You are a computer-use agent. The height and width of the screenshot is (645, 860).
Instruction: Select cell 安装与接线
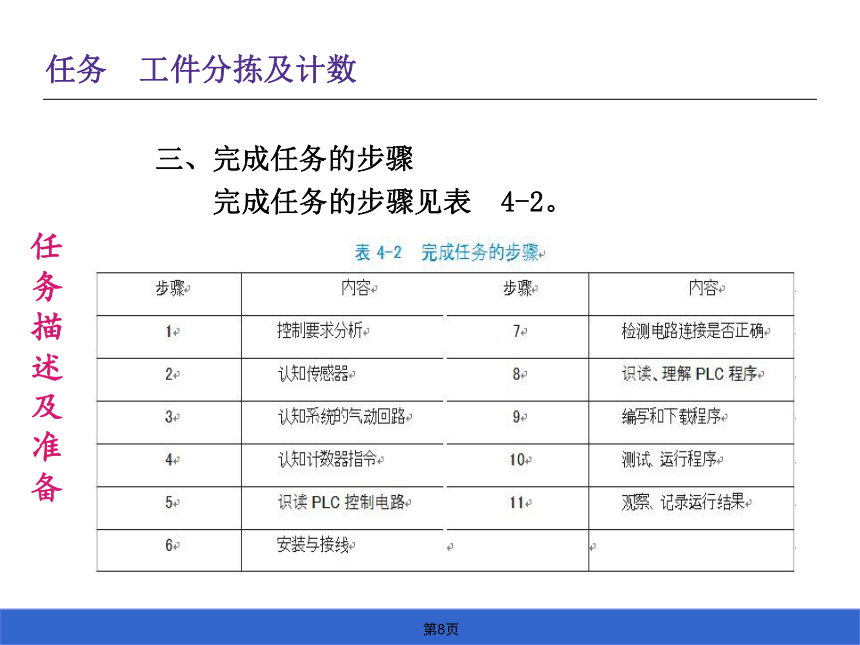(344, 550)
